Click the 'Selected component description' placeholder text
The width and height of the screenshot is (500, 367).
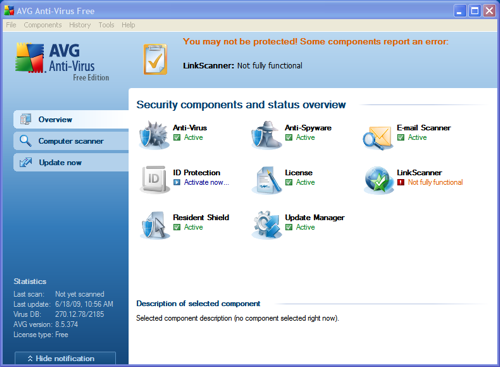(237, 318)
